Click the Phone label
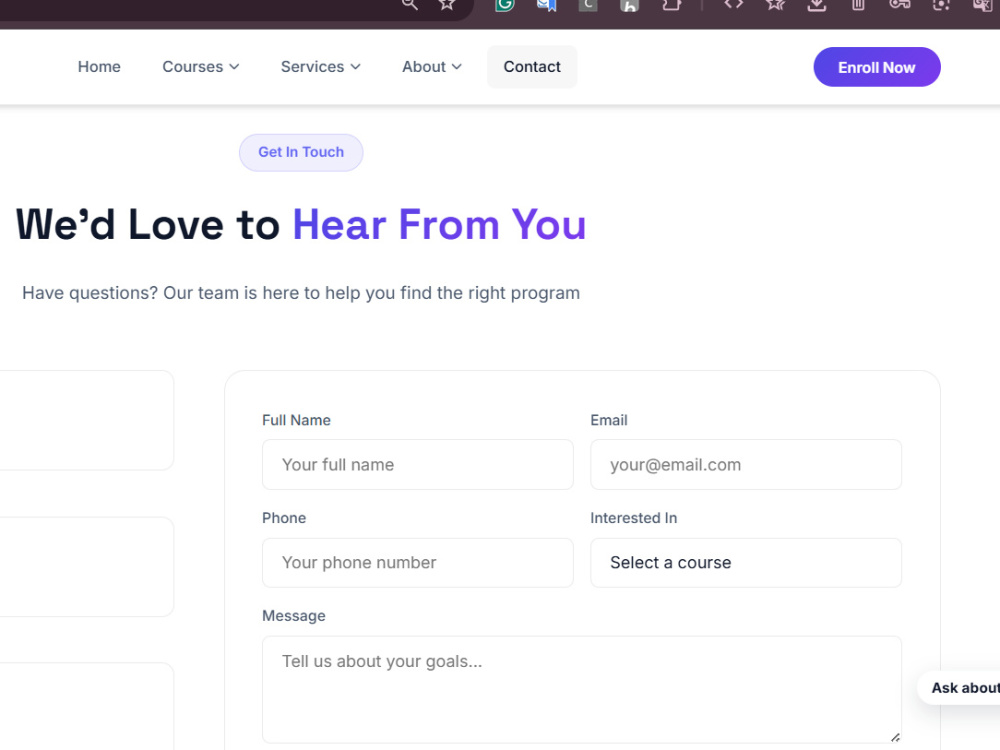This screenshot has height=750, width=1000. 284,518
